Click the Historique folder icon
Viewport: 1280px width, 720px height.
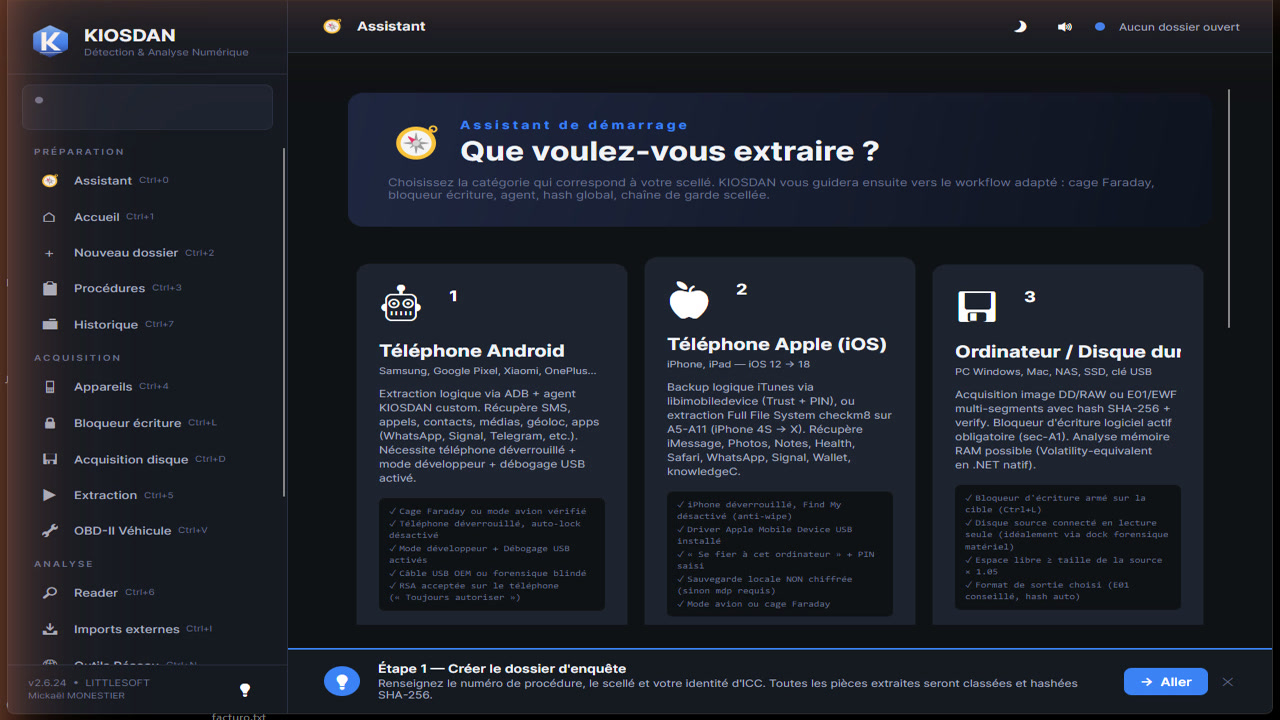pyautogui.click(x=50, y=325)
